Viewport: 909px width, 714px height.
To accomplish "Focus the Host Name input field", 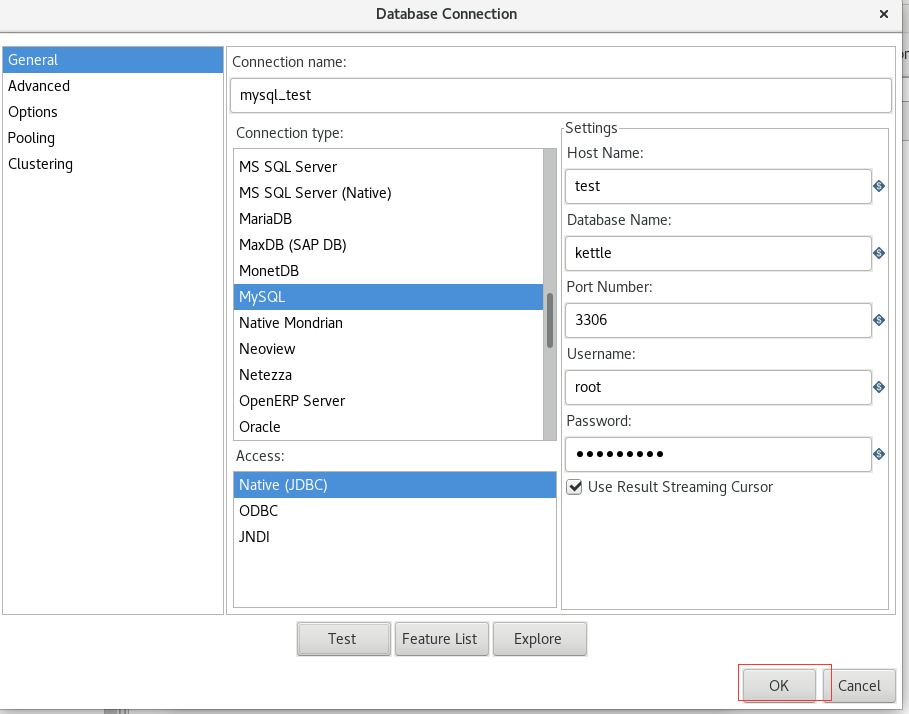I will [718, 186].
